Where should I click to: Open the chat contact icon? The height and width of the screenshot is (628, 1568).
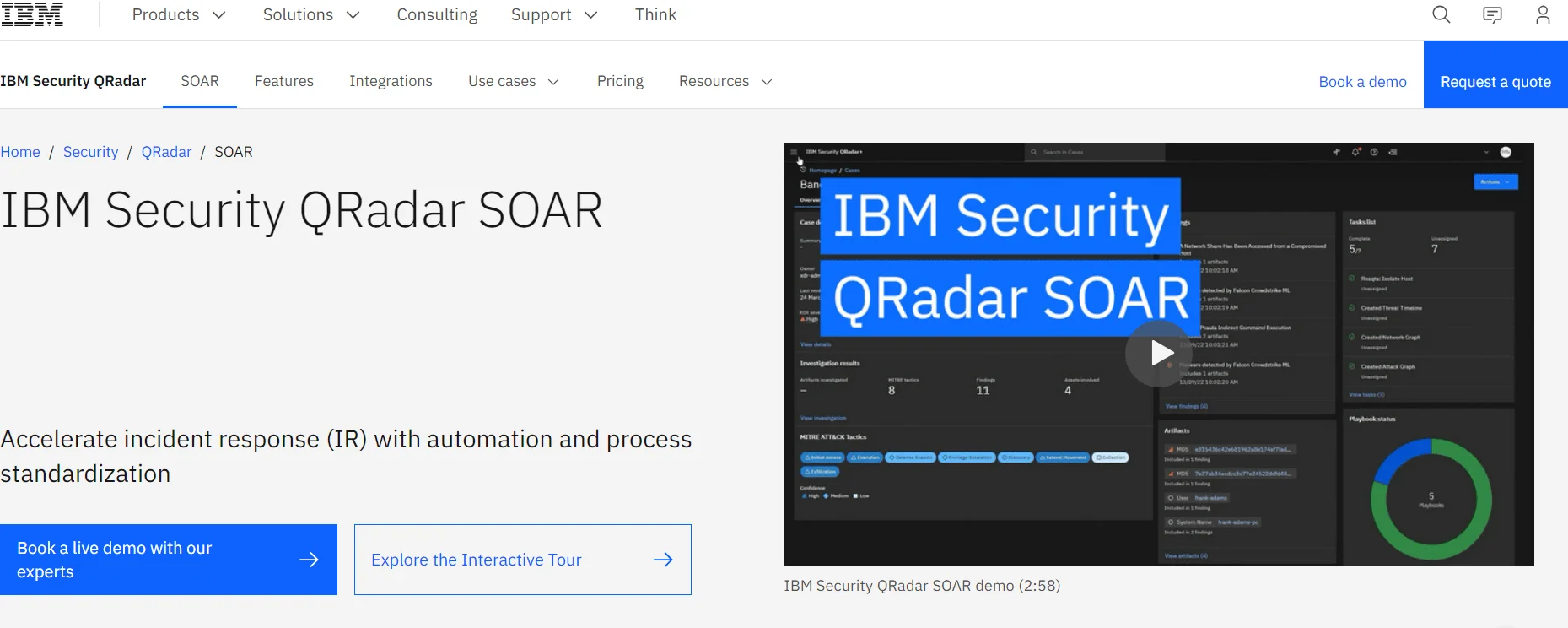pyautogui.click(x=1492, y=14)
